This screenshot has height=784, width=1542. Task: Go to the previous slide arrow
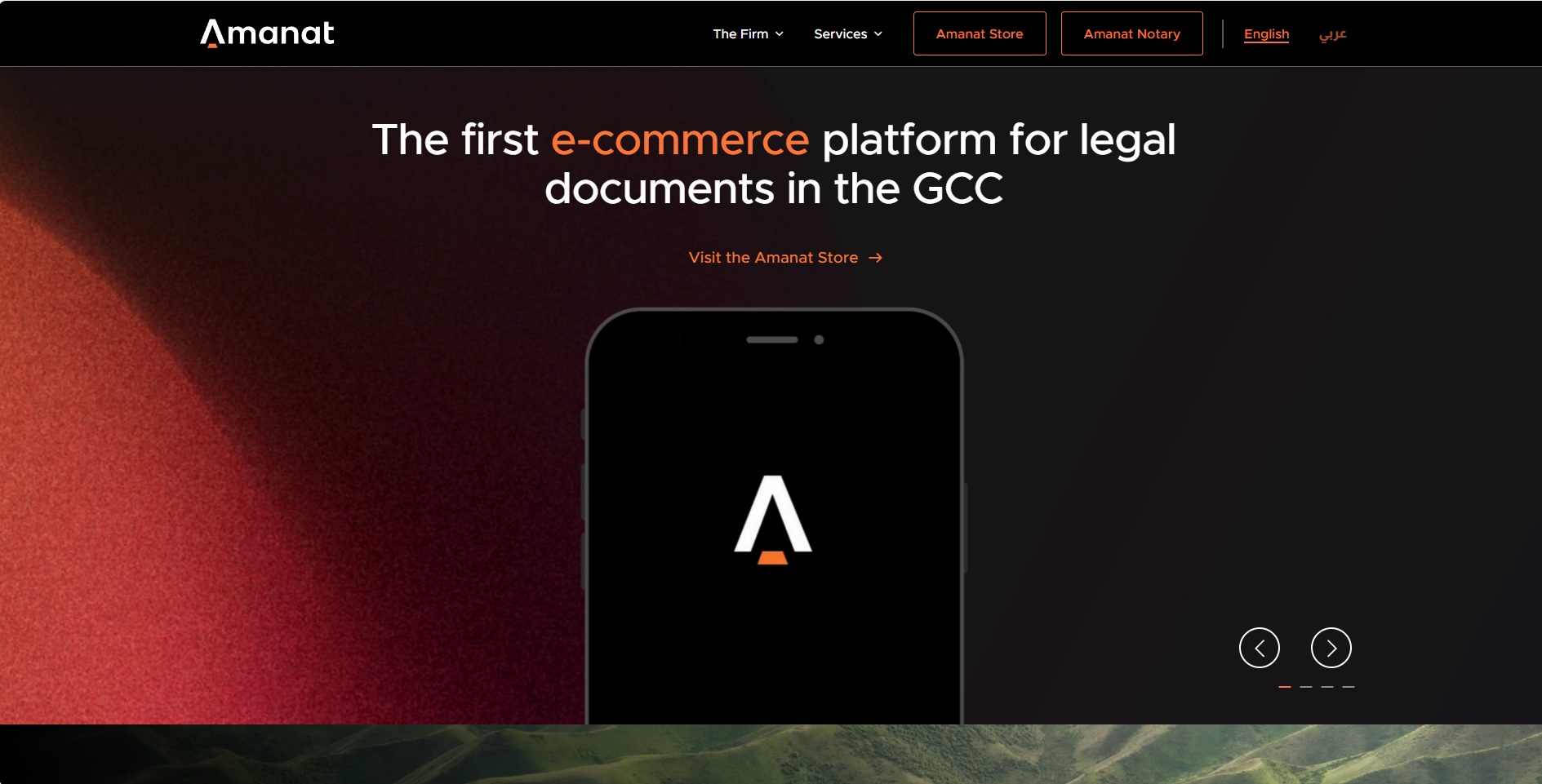tap(1259, 648)
